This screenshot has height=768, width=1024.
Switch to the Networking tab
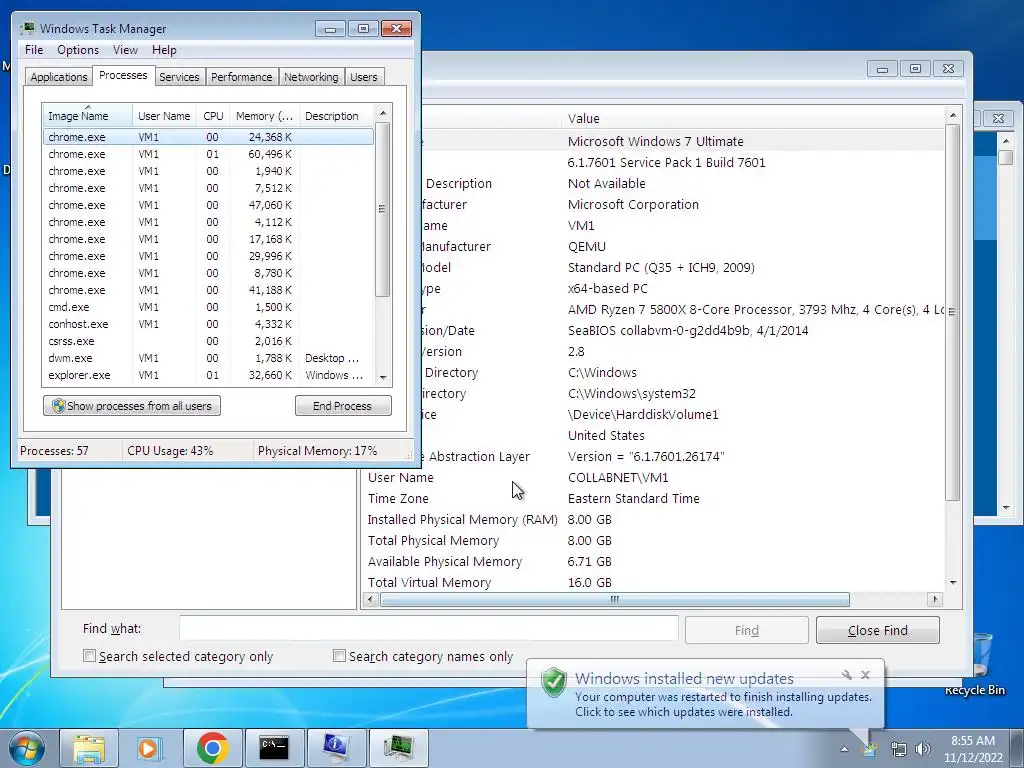311,77
